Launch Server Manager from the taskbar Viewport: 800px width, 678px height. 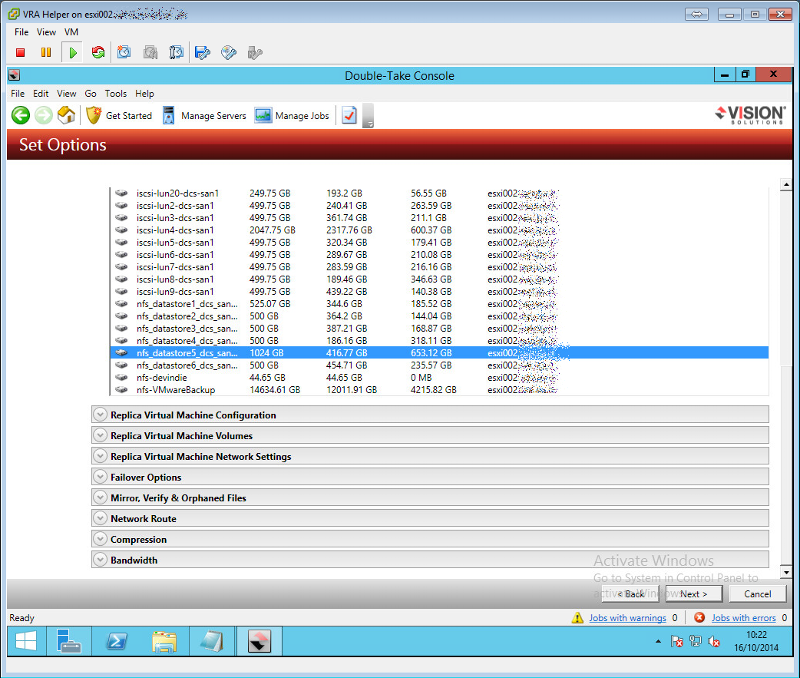click(x=69, y=641)
